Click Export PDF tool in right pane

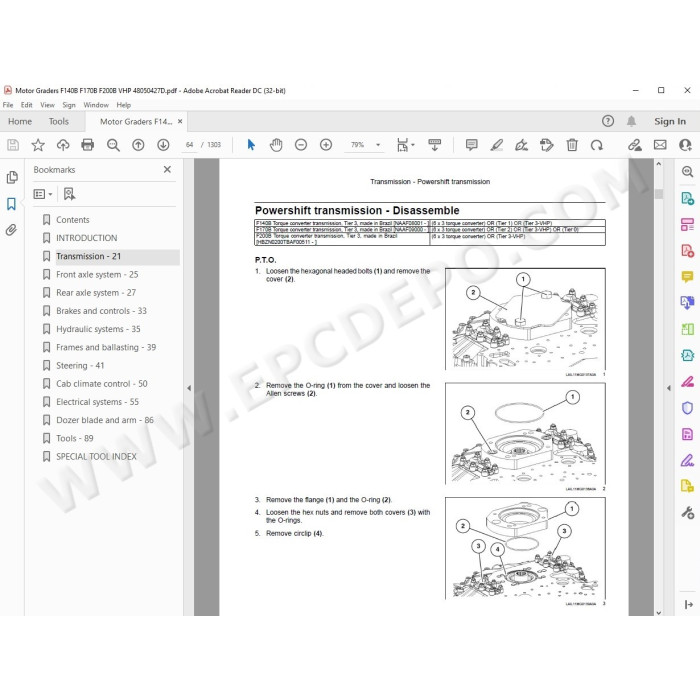687,198
